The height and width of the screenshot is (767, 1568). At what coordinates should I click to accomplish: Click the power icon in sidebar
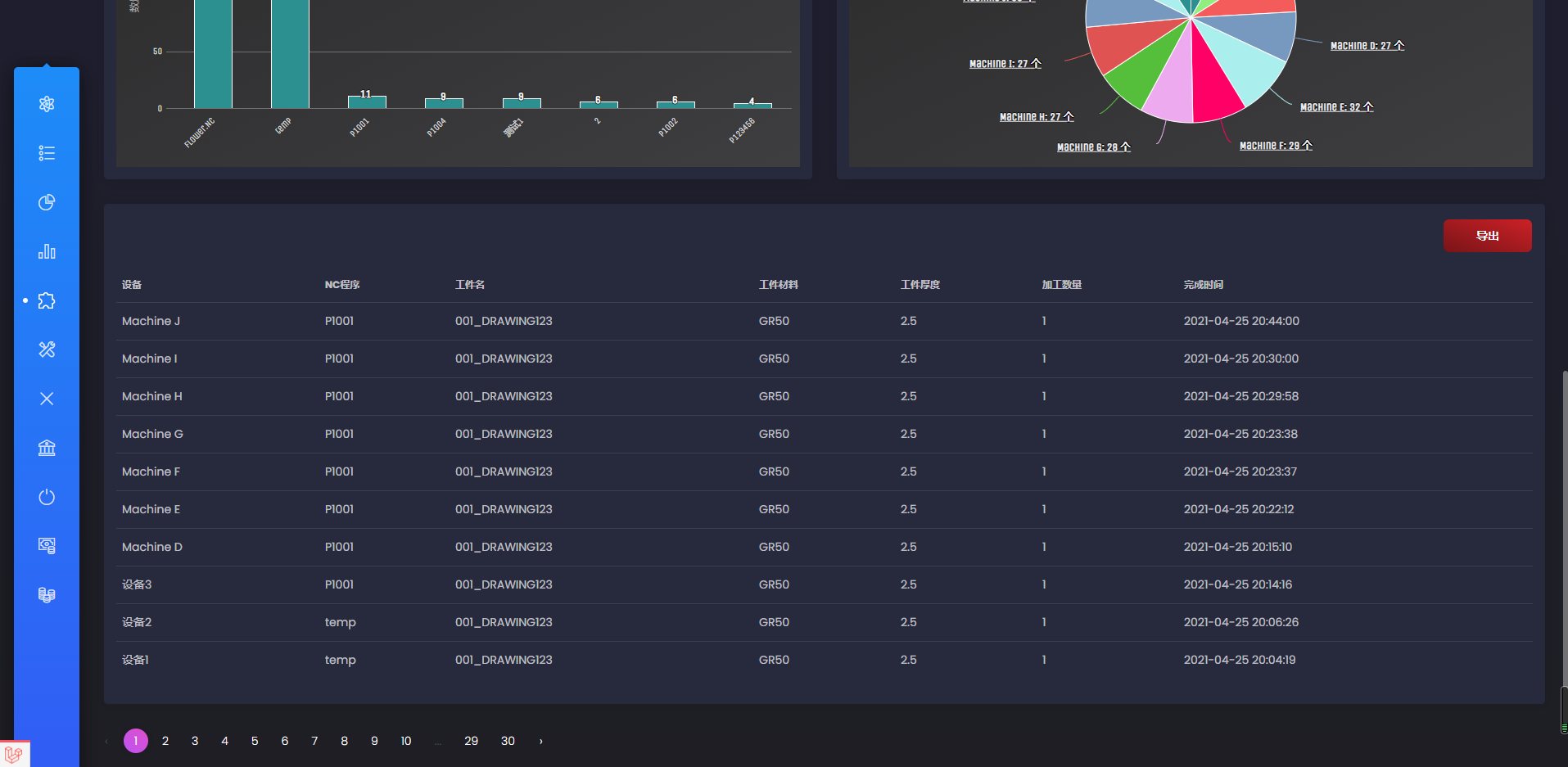click(x=47, y=497)
